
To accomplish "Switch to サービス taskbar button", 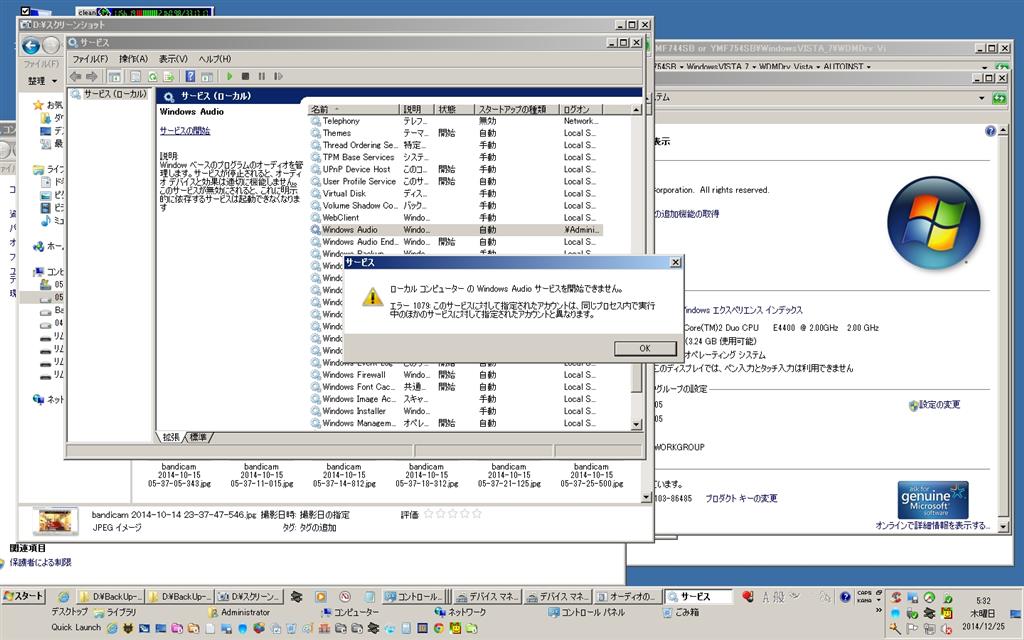I will pyautogui.click(x=698, y=597).
